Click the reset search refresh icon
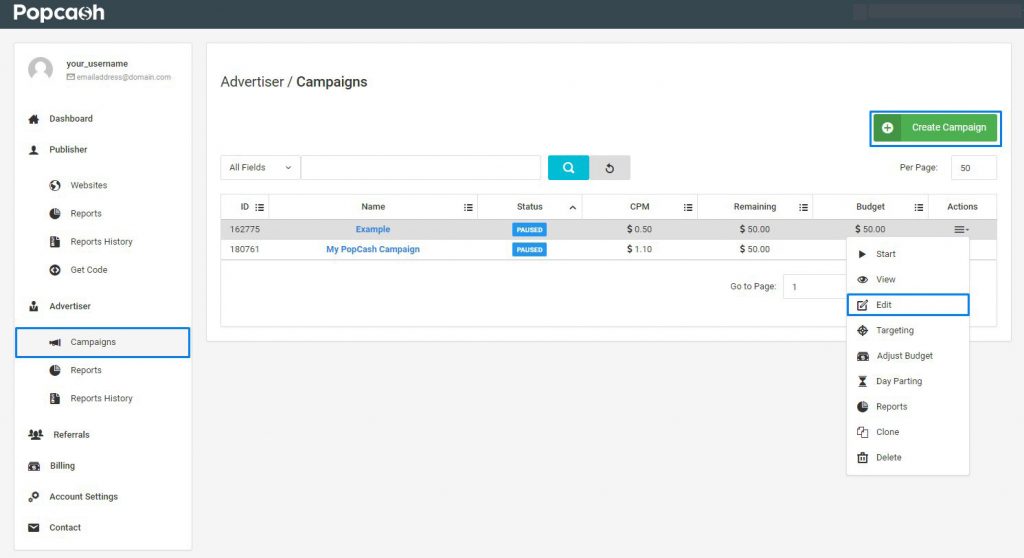Screen dimensions: 1024x558 pos(609,168)
